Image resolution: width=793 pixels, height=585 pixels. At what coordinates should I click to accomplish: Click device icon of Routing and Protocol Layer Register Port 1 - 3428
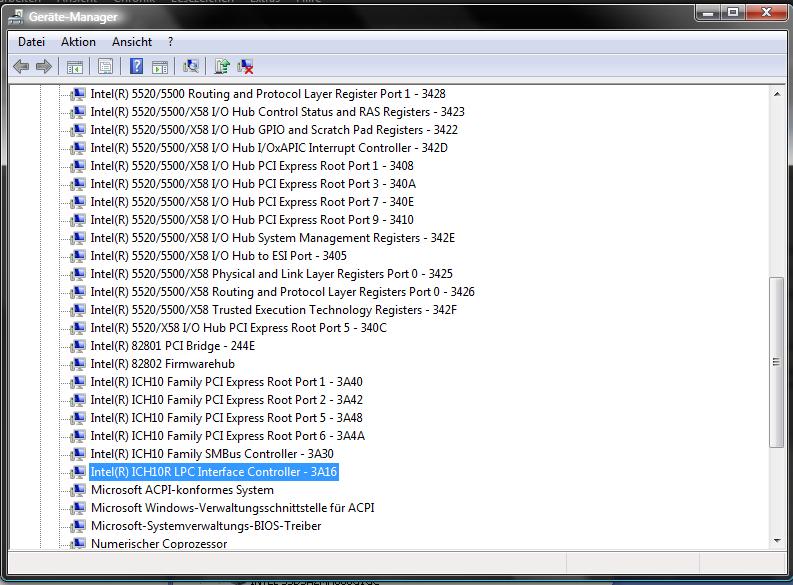(78, 94)
